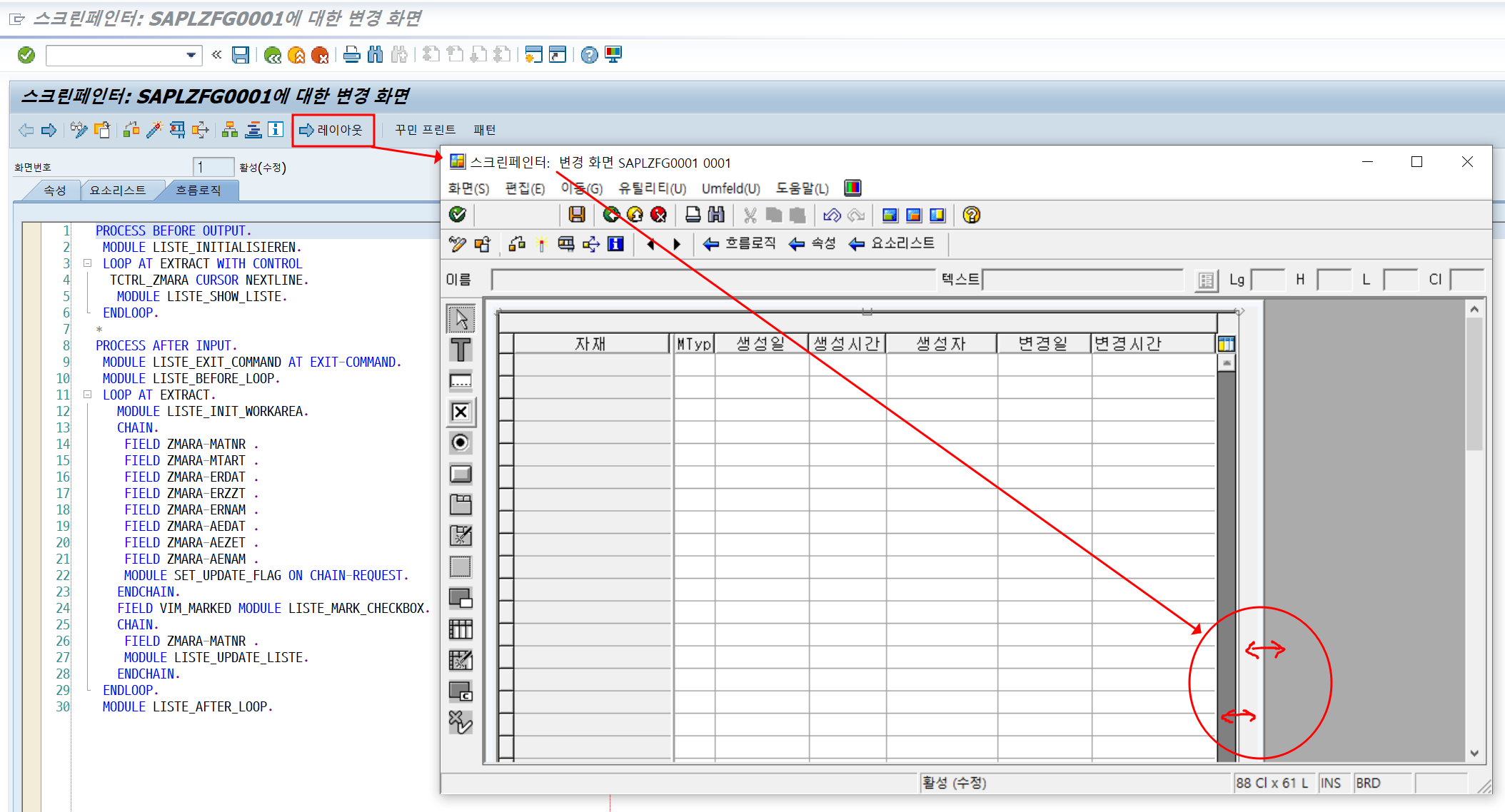The width and height of the screenshot is (1505, 812).
Task: Click the 속성 navigation arrow icon
Action: pyautogui.click(x=797, y=243)
